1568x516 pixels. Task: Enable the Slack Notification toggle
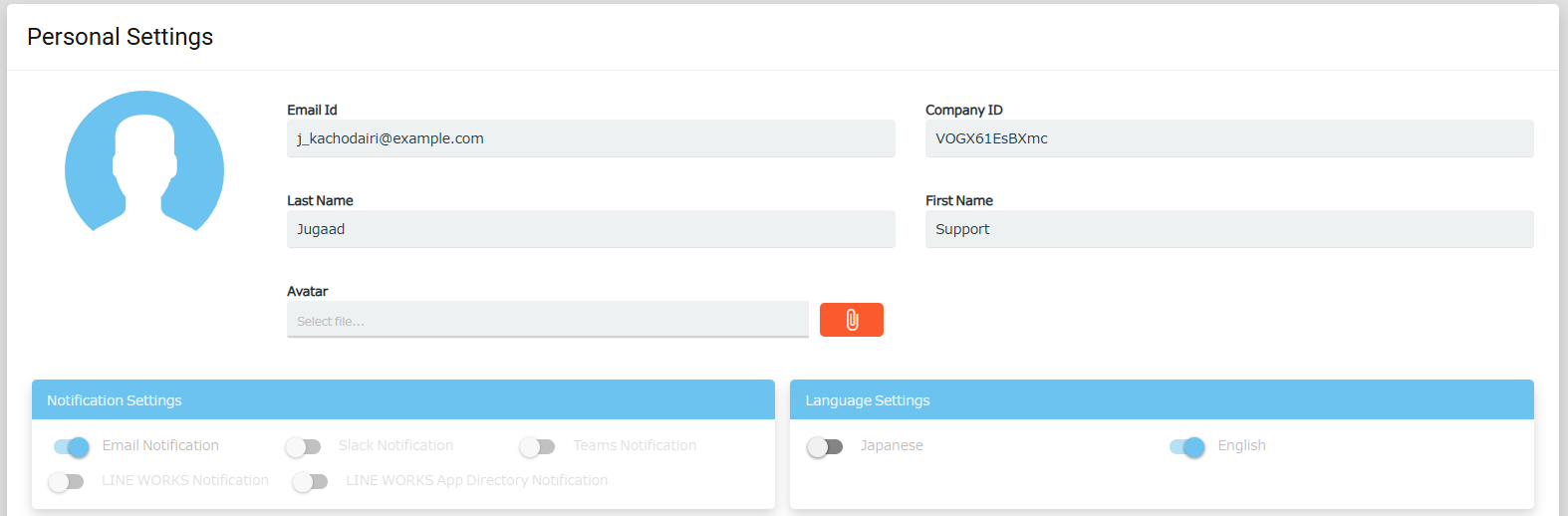click(303, 446)
